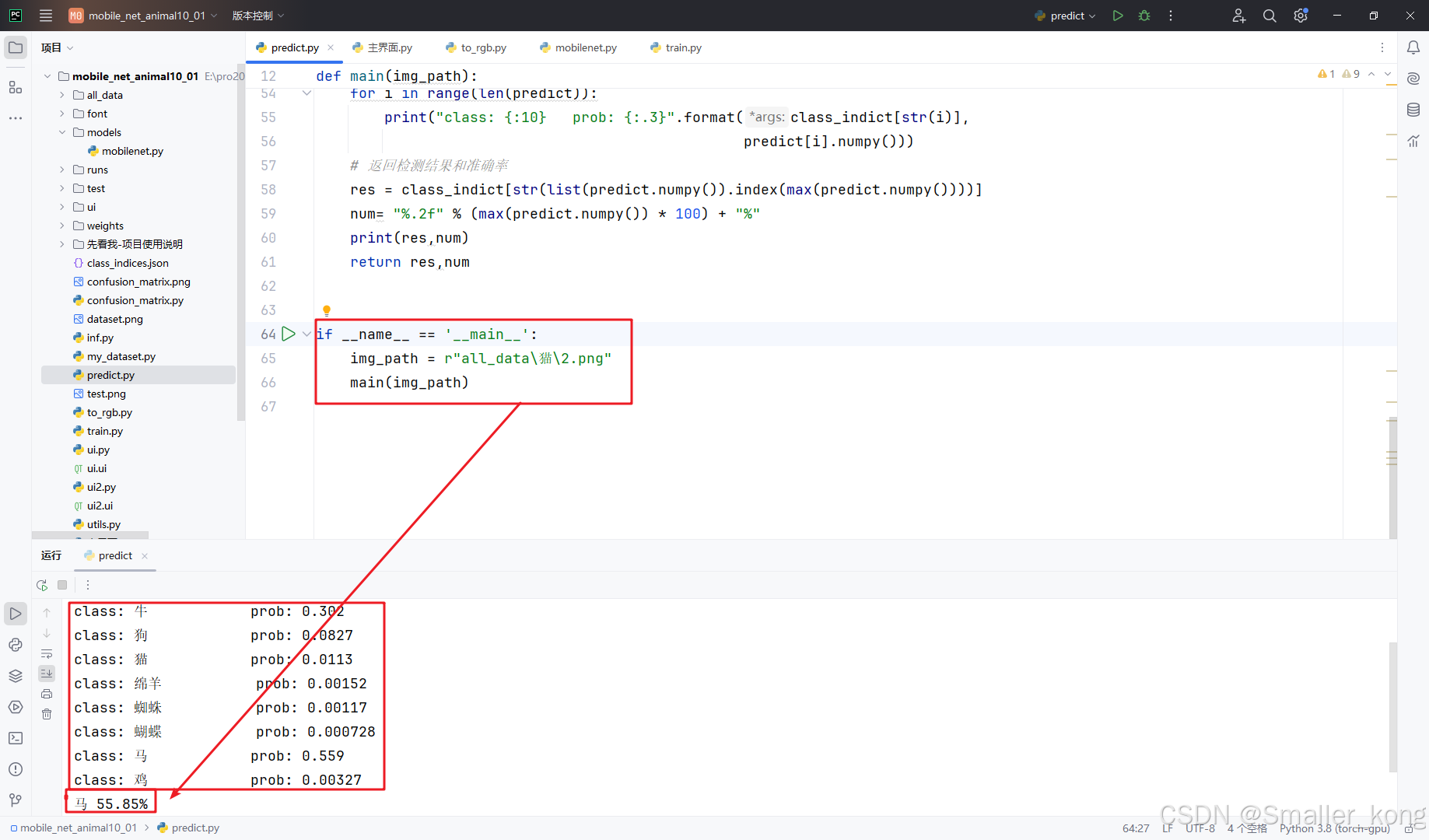The image size is (1429, 840).
Task: Open the more actions menu in title bar
Action: (x=1171, y=16)
